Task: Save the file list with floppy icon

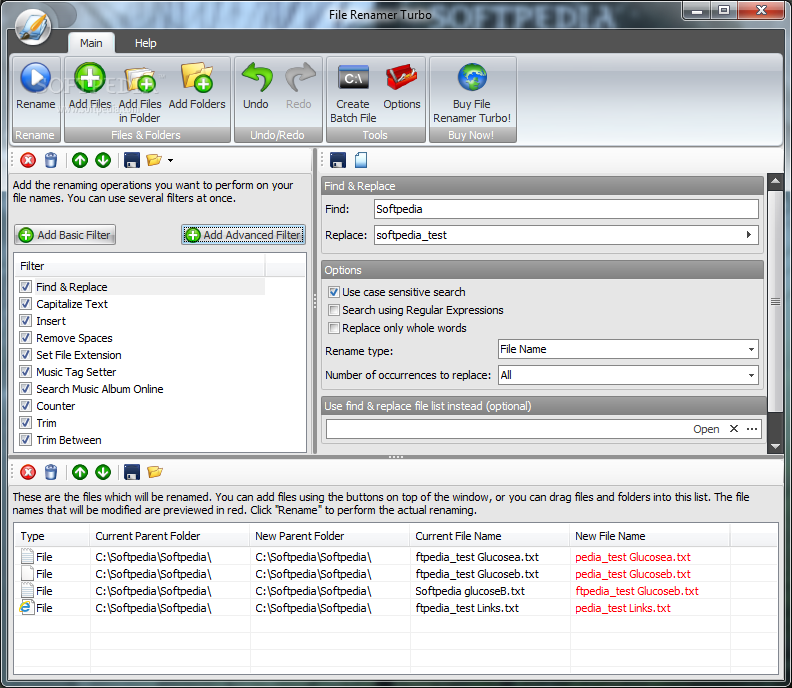Action: click(132, 472)
